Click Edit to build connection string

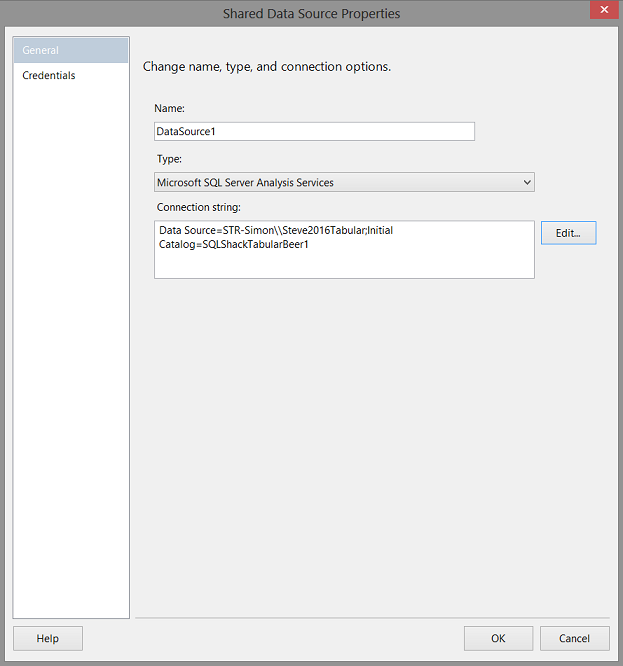pos(568,233)
